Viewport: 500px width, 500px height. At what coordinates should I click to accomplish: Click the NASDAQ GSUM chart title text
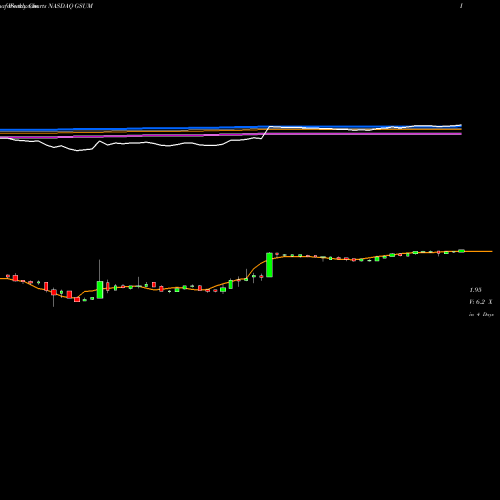(x=71, y=6)
